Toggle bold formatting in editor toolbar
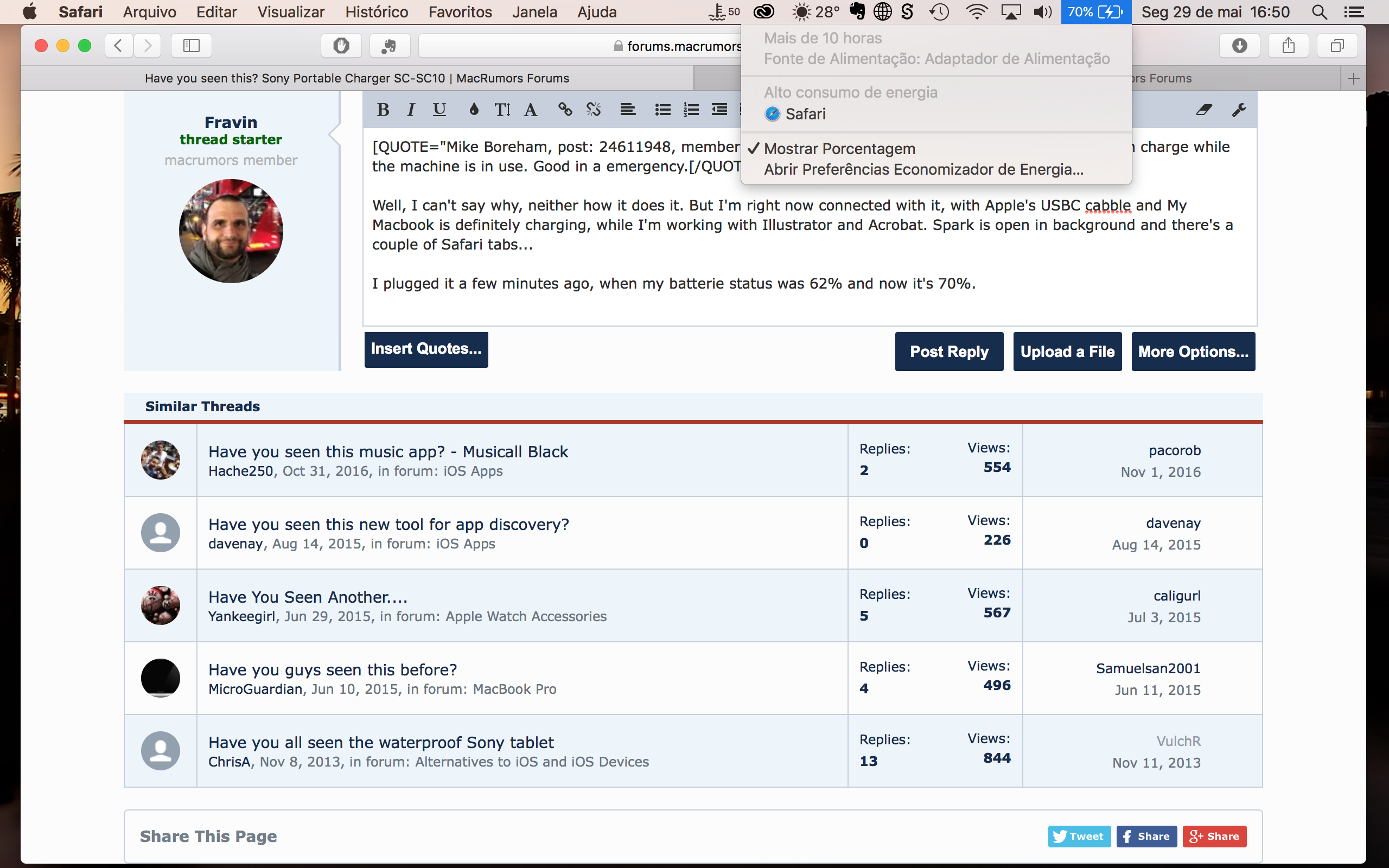1389x868 pixels. [383, 110]
